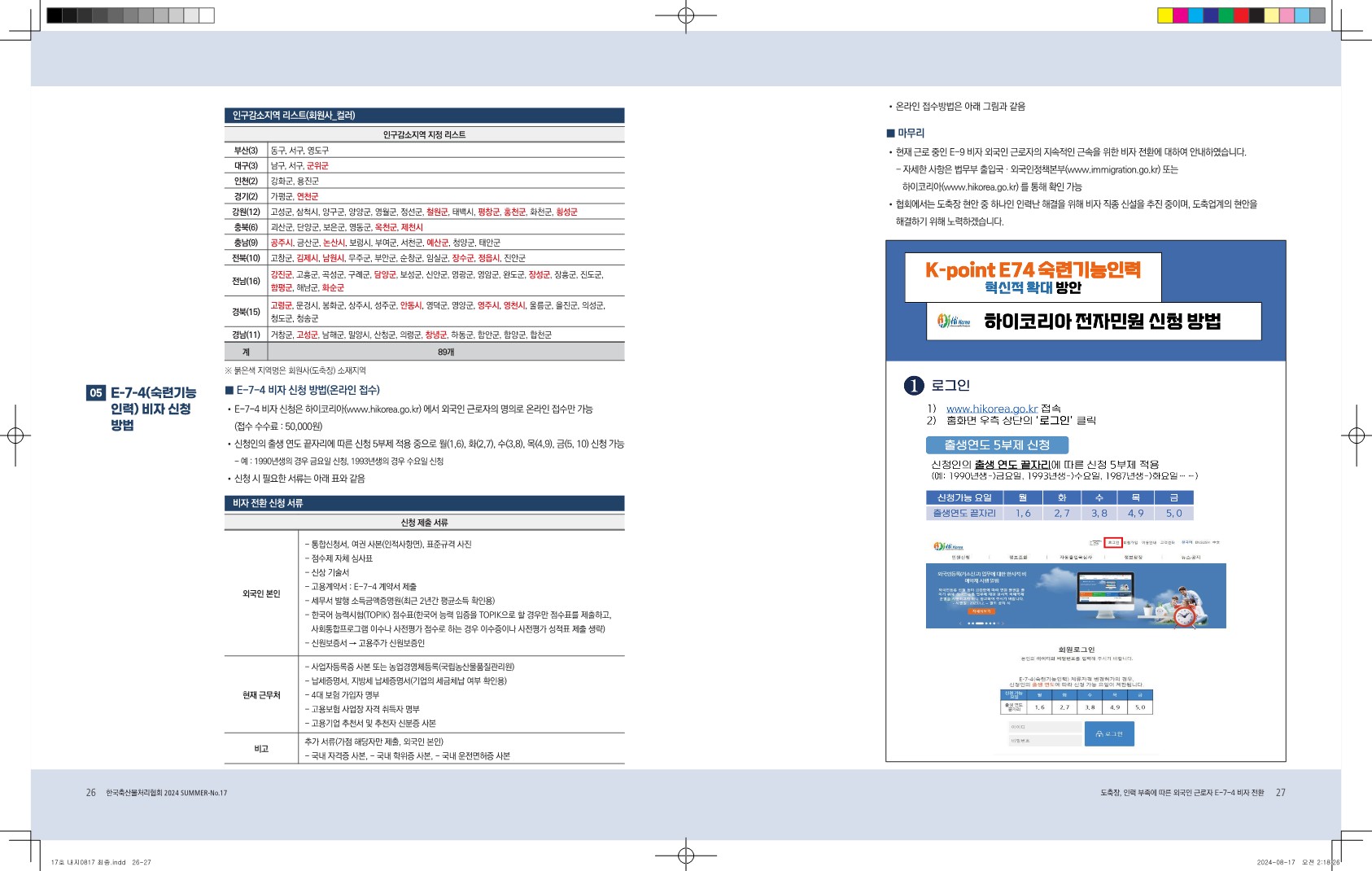Image resolution: width=1372 pixels, height=871 pixels.
Task: Click the red-outlined 로그인 link in site header
Action: (1113, 542)
